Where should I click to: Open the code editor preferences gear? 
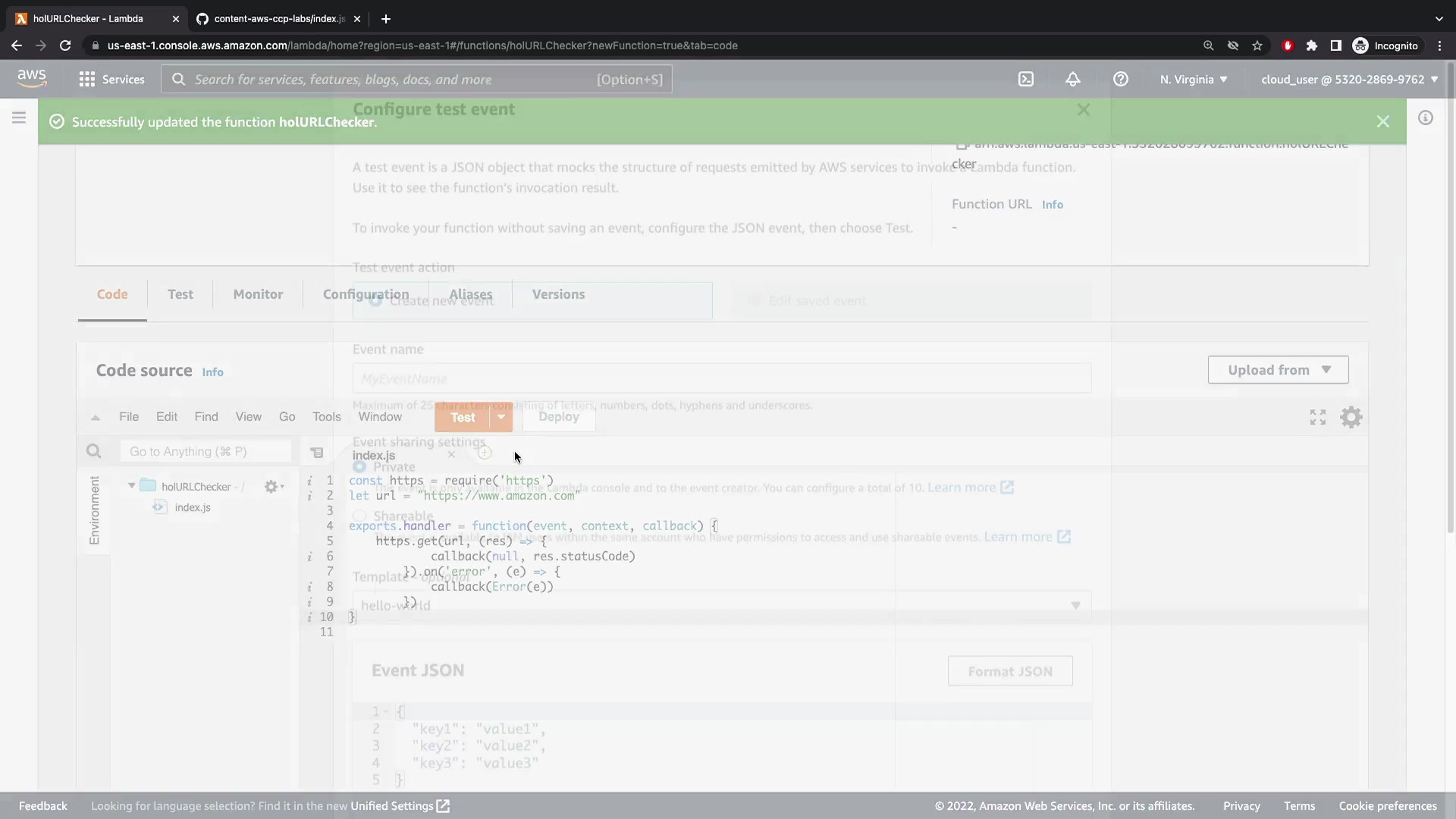pos(1351,417)
